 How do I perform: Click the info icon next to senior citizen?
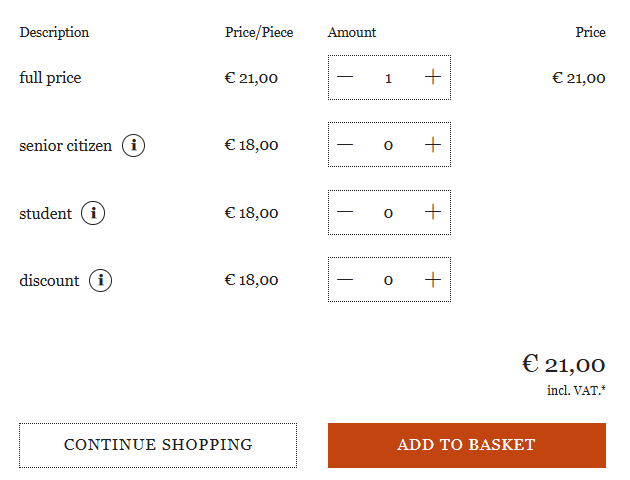click(134, 146)
